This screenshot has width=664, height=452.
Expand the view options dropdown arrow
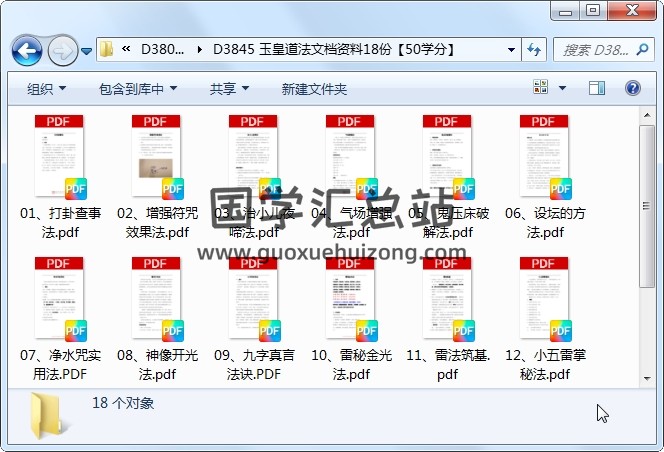click(x=562, y=89)
